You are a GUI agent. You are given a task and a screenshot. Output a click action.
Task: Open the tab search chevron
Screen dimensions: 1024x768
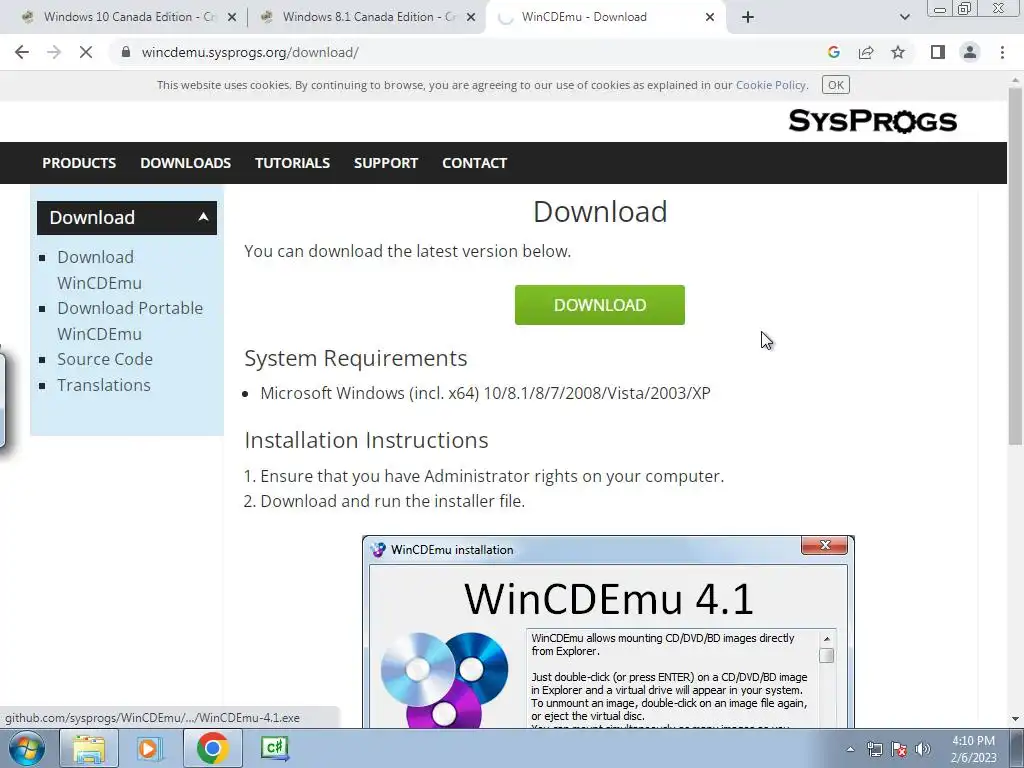point(904,17)
